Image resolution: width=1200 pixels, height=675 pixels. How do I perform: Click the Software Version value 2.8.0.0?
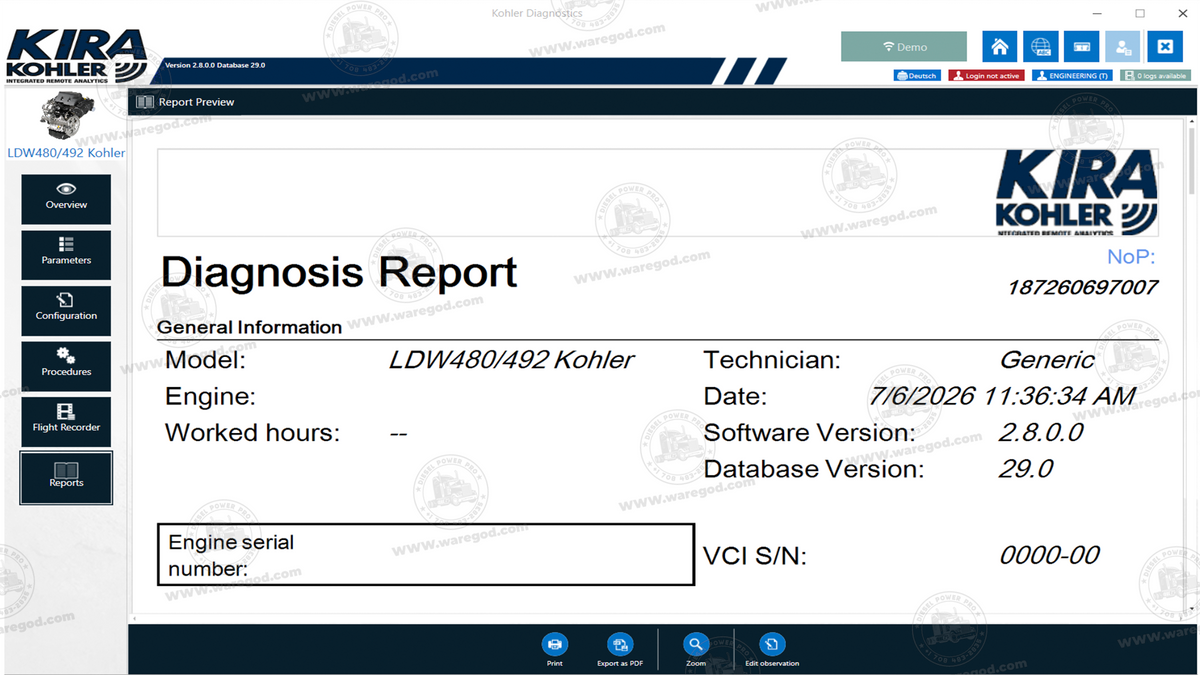1041,433
